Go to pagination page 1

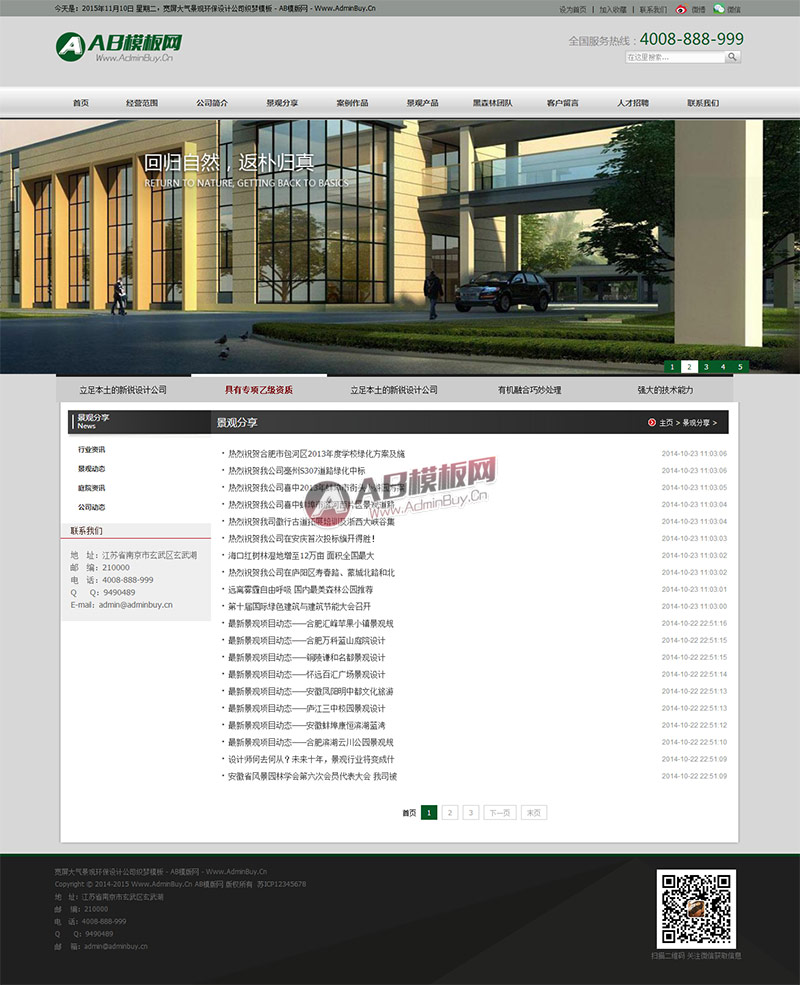point(429,813)
